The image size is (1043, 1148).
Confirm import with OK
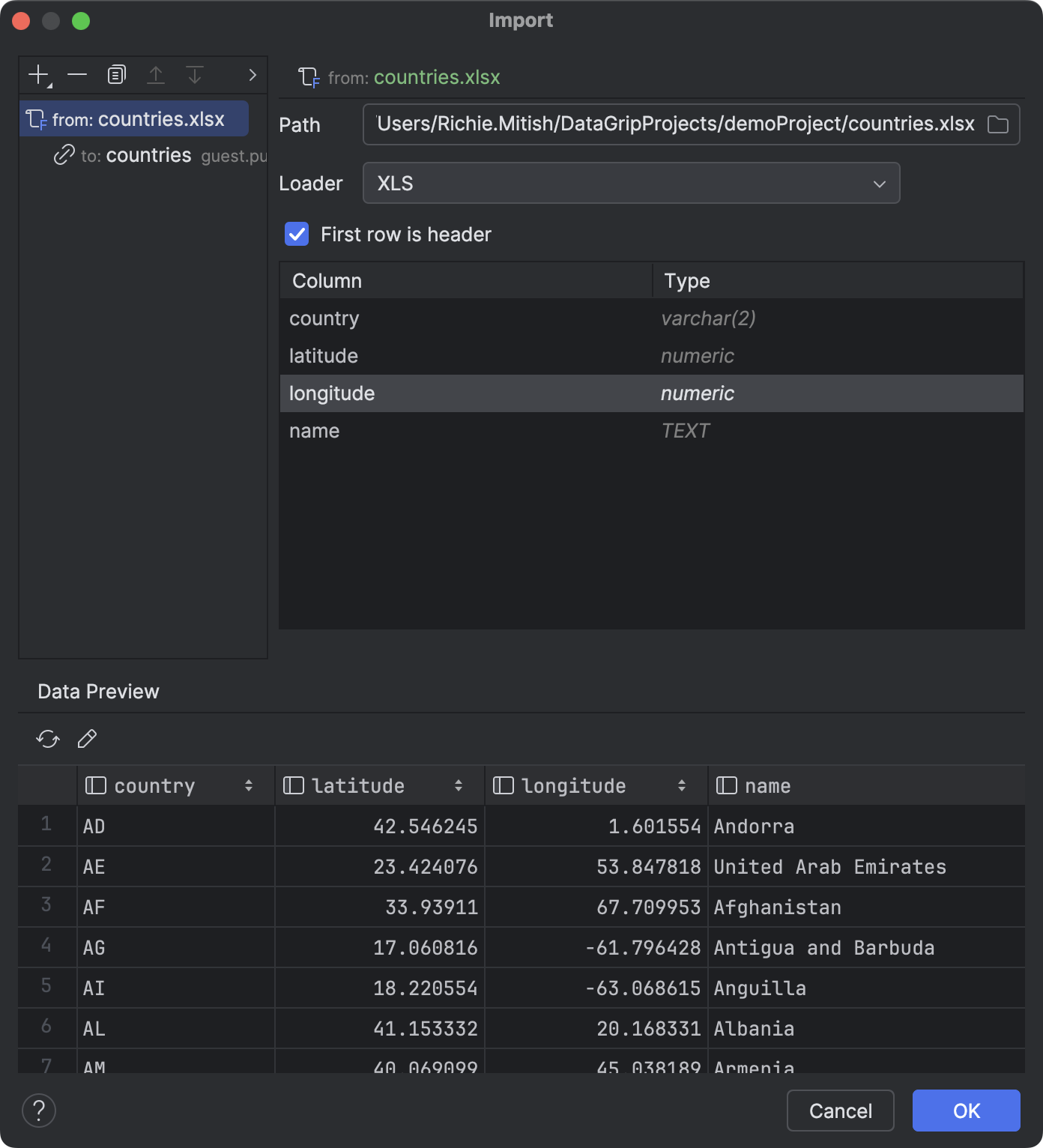(966, 1111)
